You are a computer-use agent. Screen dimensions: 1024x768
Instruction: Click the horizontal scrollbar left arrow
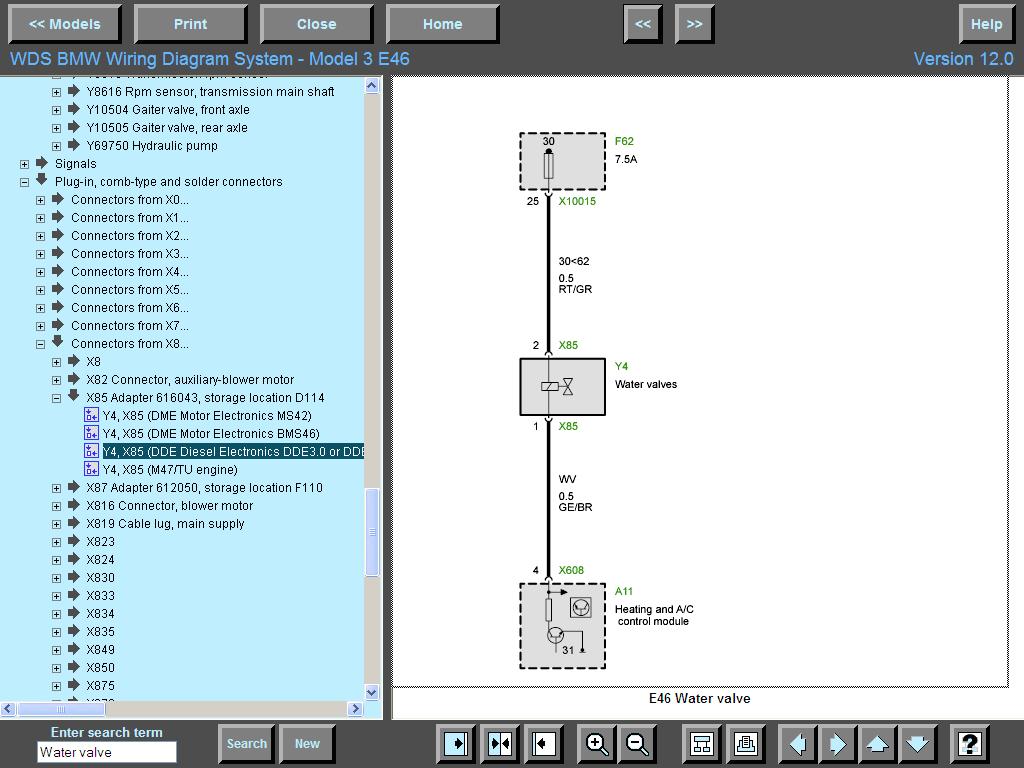tap(8, 709)
